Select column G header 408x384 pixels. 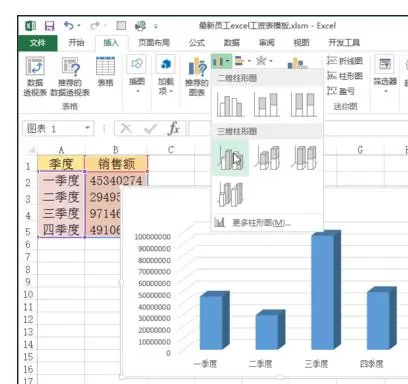360,150
